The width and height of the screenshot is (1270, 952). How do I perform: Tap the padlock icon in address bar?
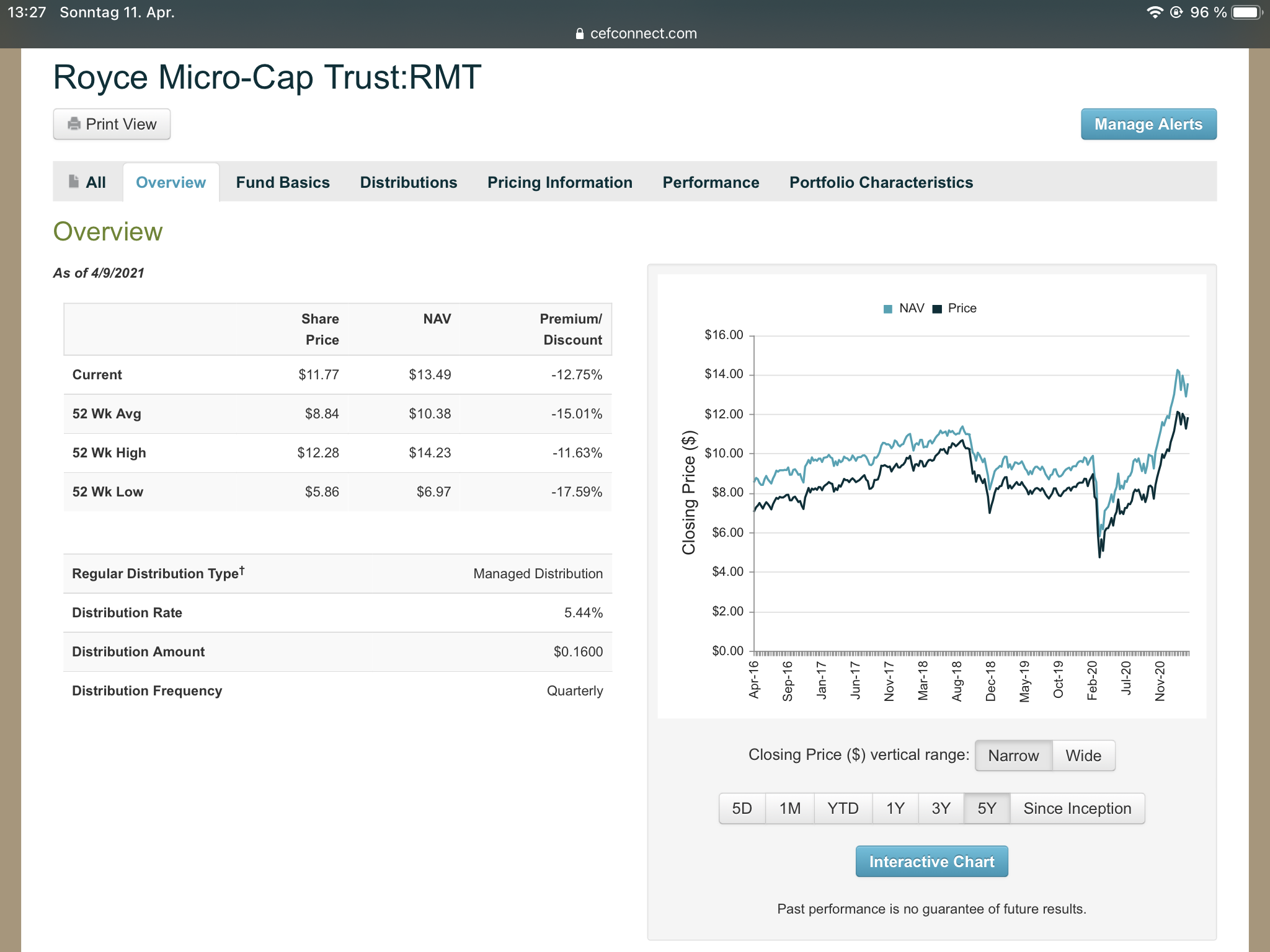[580, 33]
